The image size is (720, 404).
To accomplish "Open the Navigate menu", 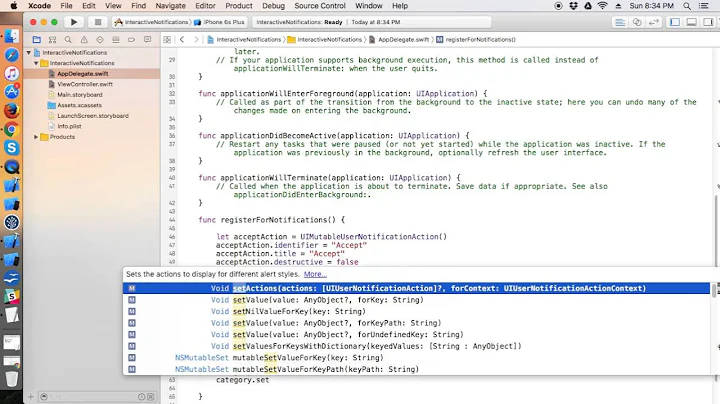I will pos(170,6).
